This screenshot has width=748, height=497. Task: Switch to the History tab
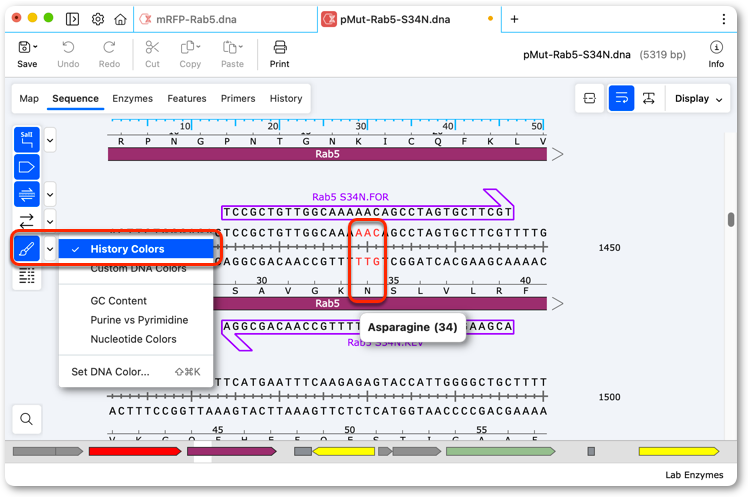pyautogui.click(x=286, y=98)
